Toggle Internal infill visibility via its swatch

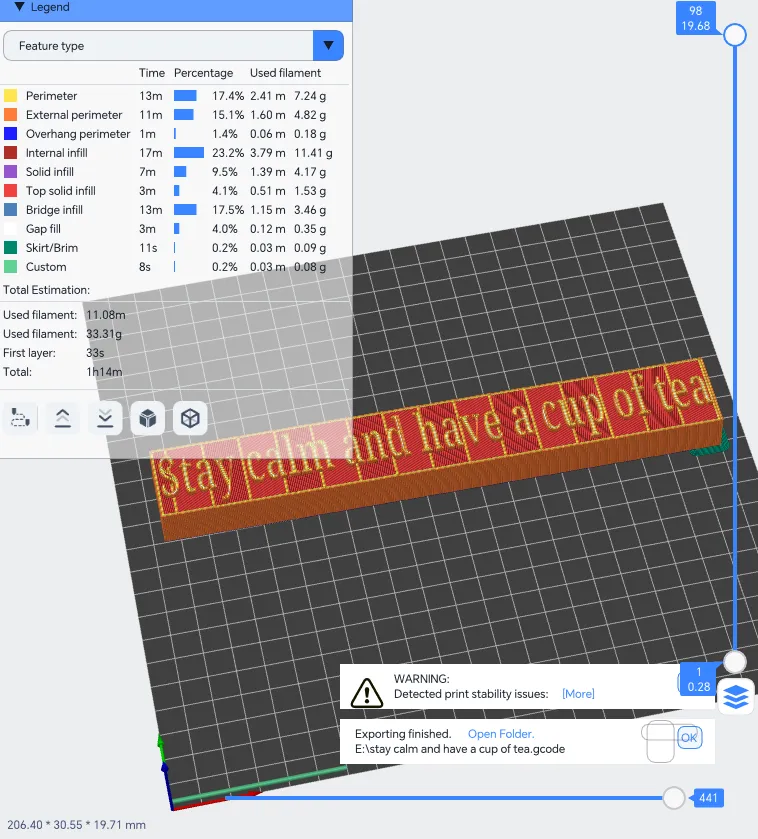click(x=10, y=152)
